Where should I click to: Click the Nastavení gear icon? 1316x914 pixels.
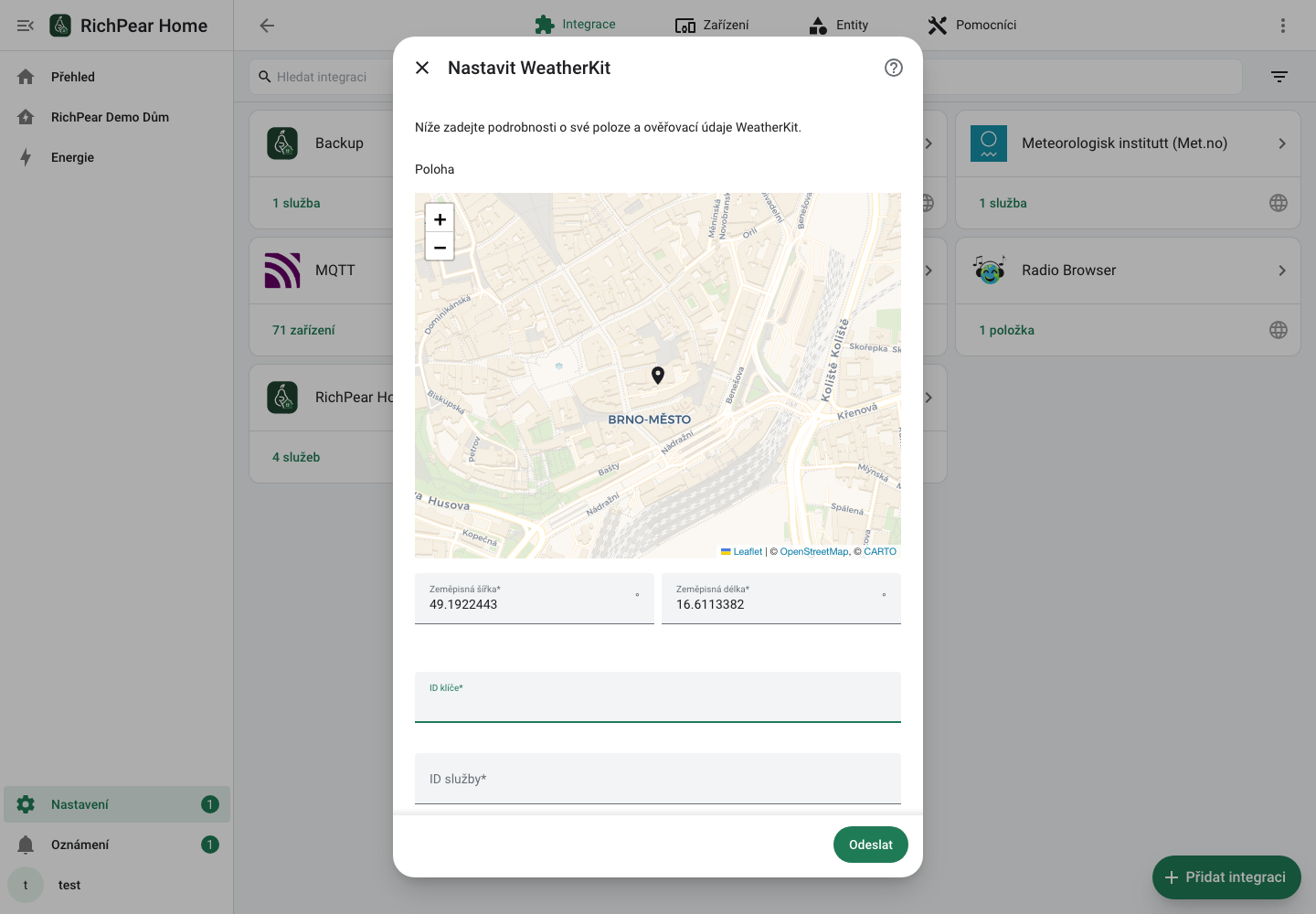point(26,804)
